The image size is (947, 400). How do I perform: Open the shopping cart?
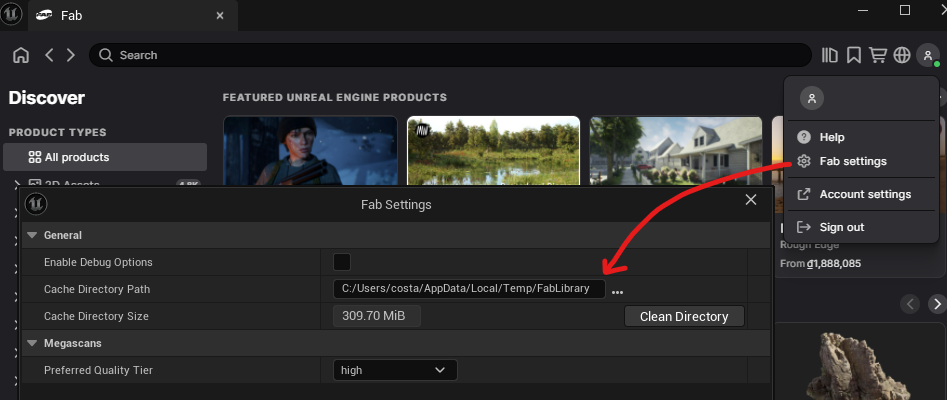(878, 55)
